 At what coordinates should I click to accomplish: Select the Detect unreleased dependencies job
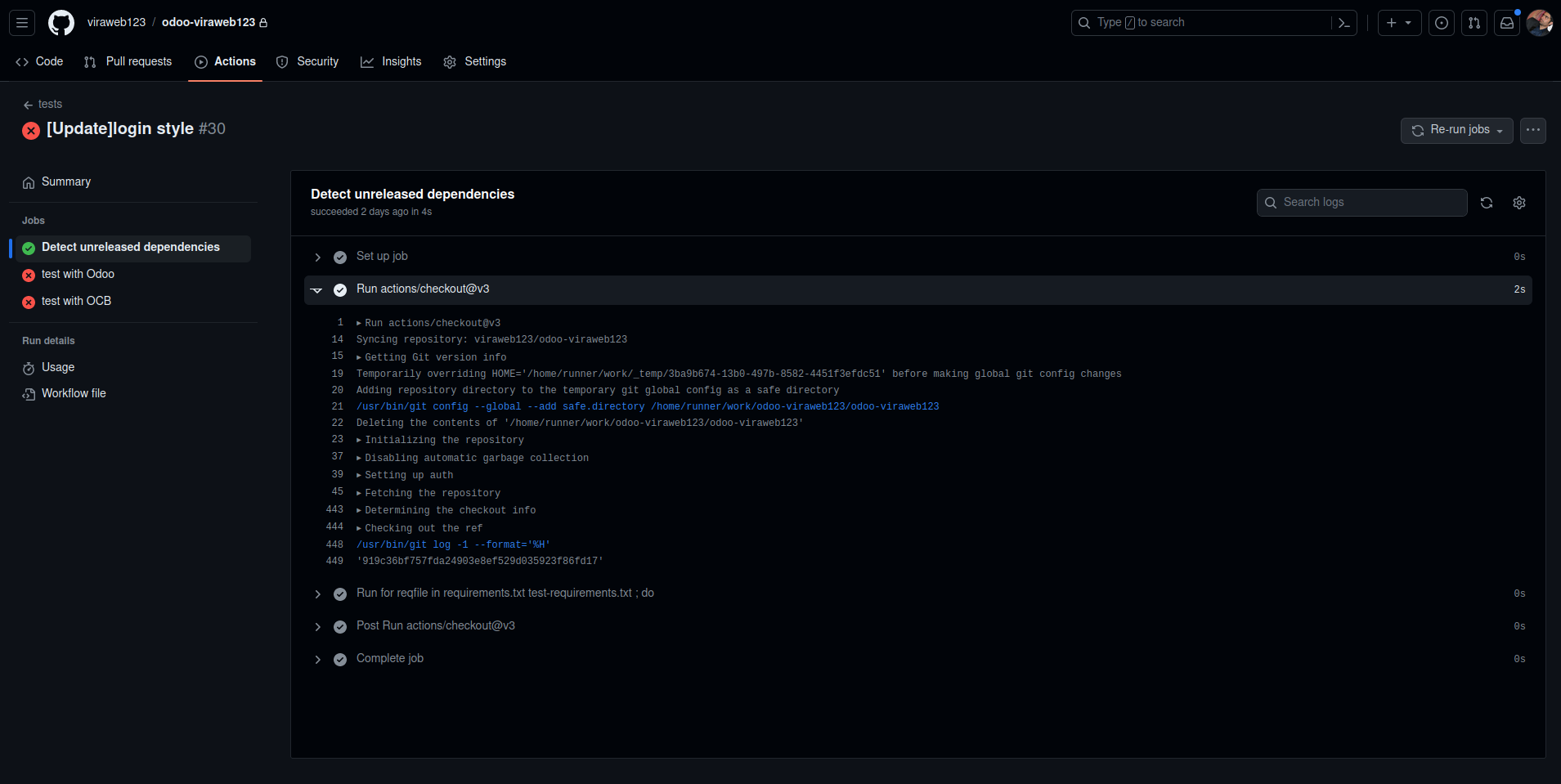133,247
